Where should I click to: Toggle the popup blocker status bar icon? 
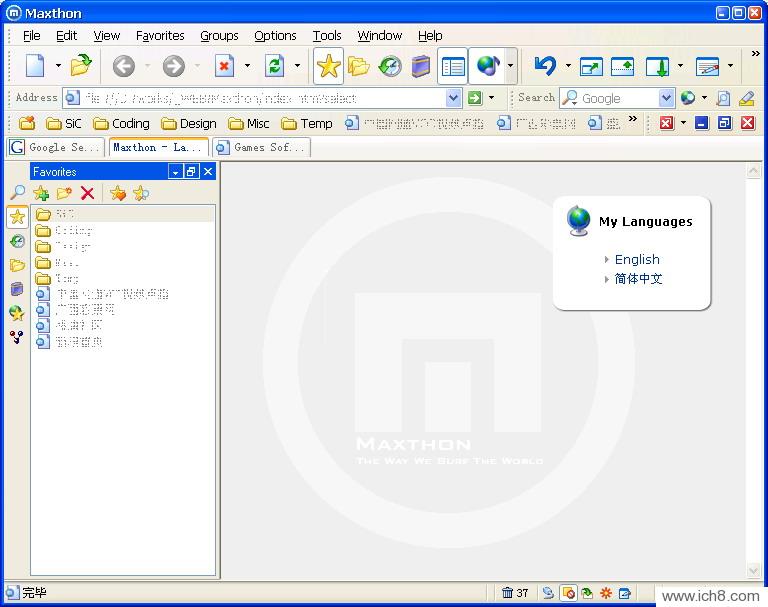[569, 593]
